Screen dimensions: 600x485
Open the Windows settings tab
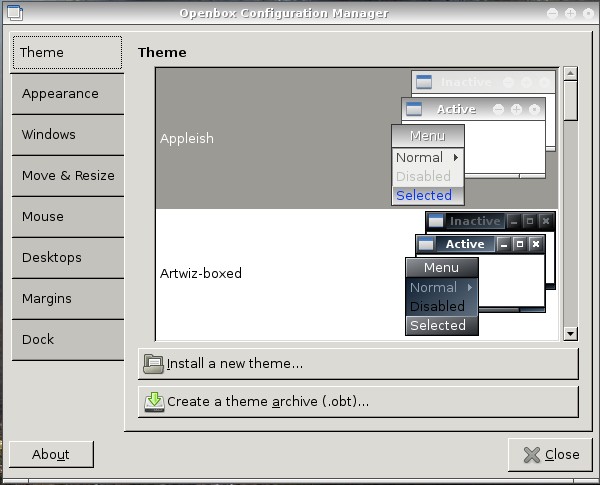click(67, 135)
